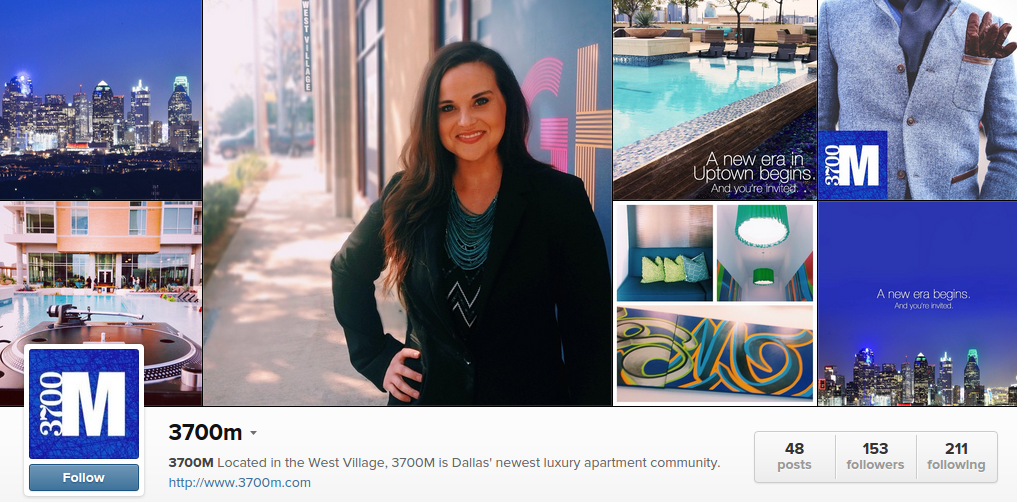Open the 153 followers list
This screenshot has height=502, width=1017.
(875, 457)
